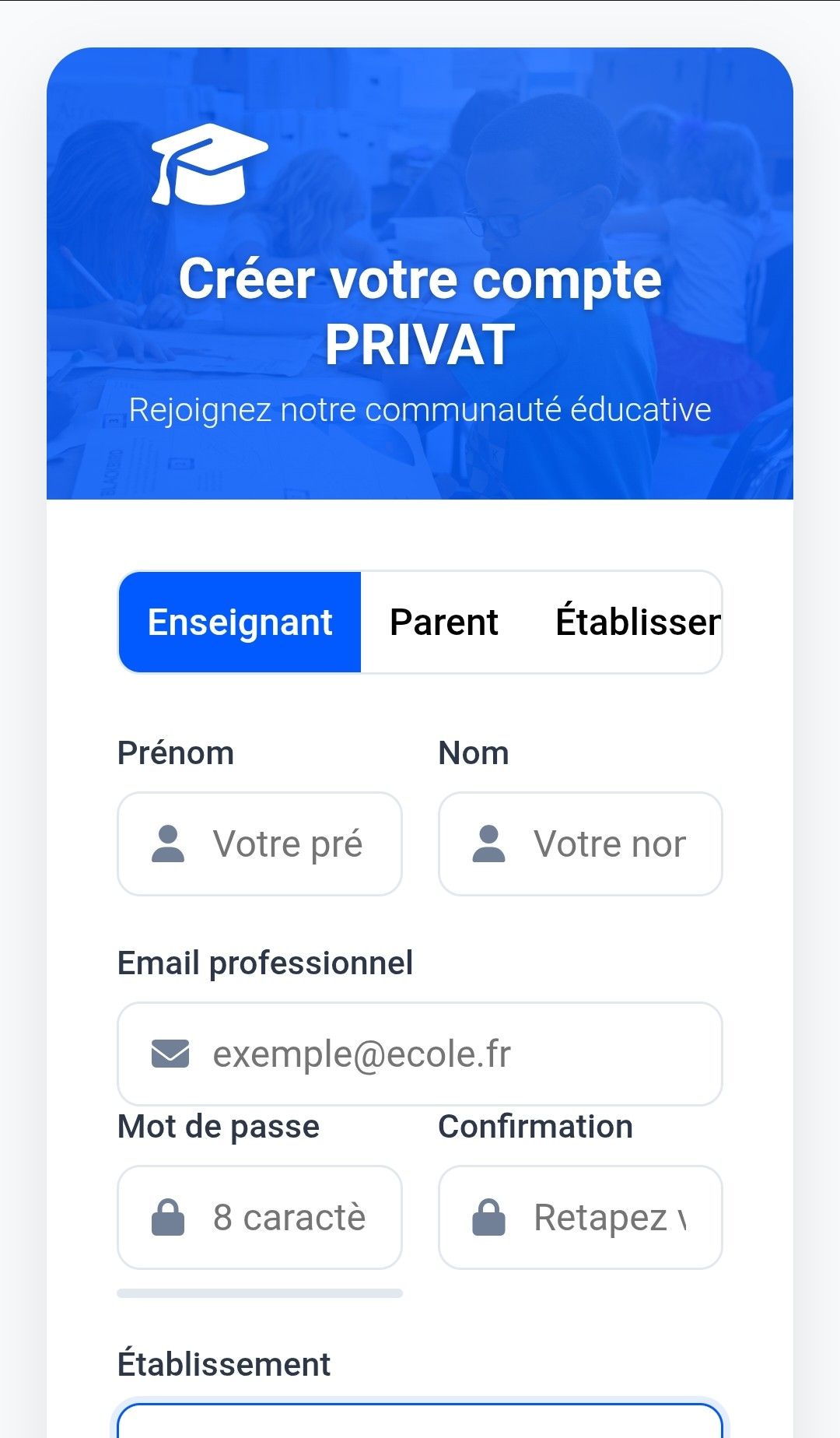Click the 'Email professionnel' label
The image size is (840, 1438).
[265, 963]
